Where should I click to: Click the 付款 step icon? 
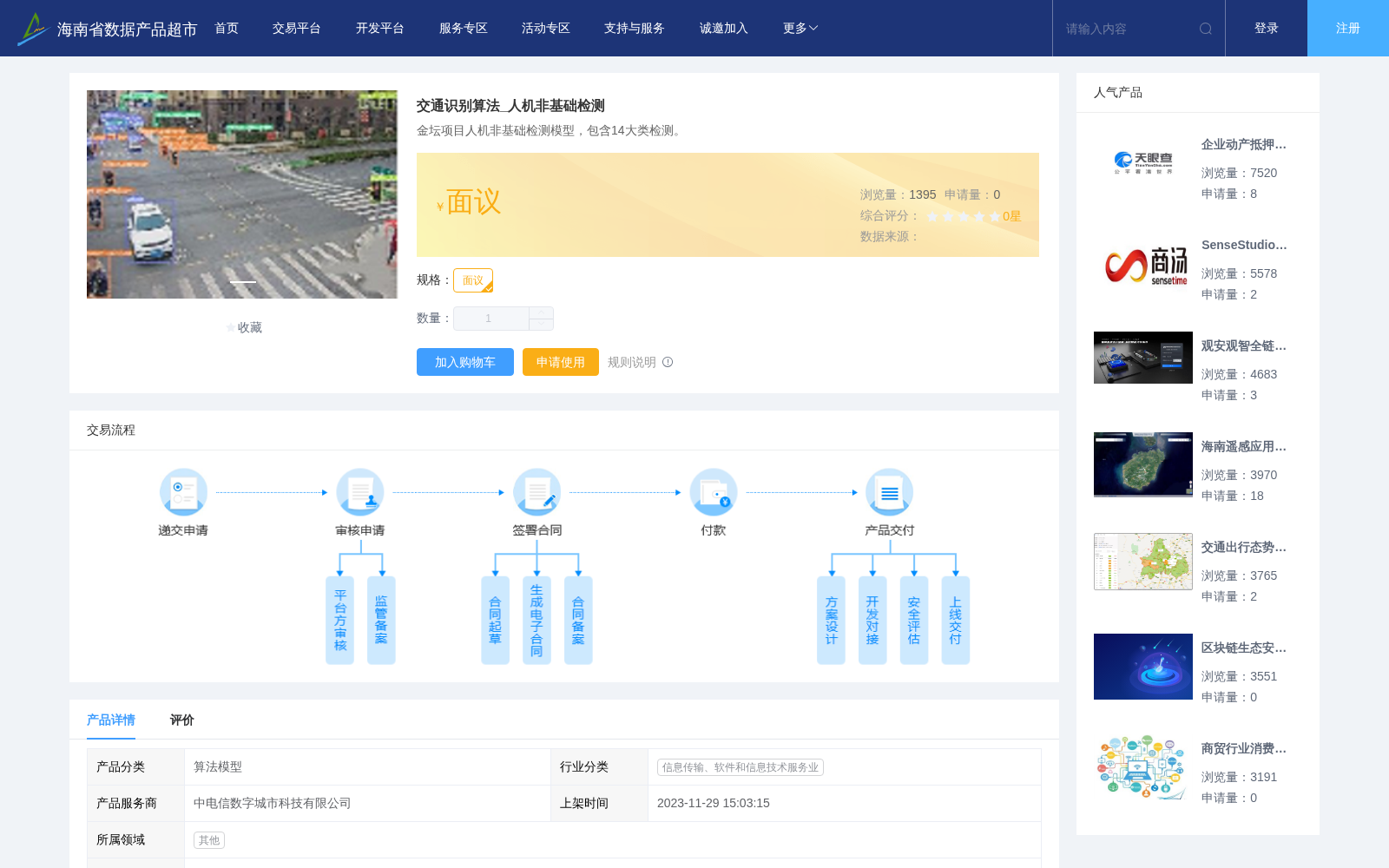pos(714,492)
